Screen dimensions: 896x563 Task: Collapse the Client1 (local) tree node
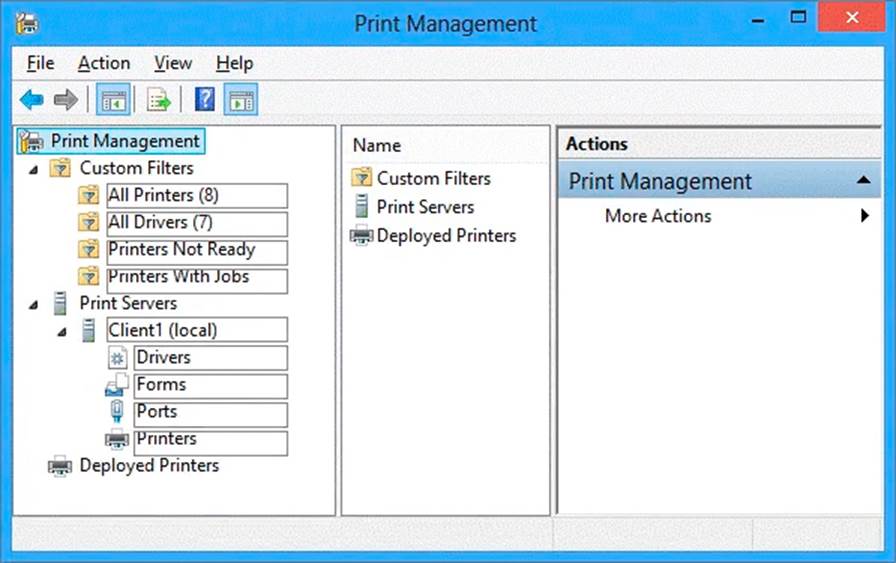coord(62,332)
